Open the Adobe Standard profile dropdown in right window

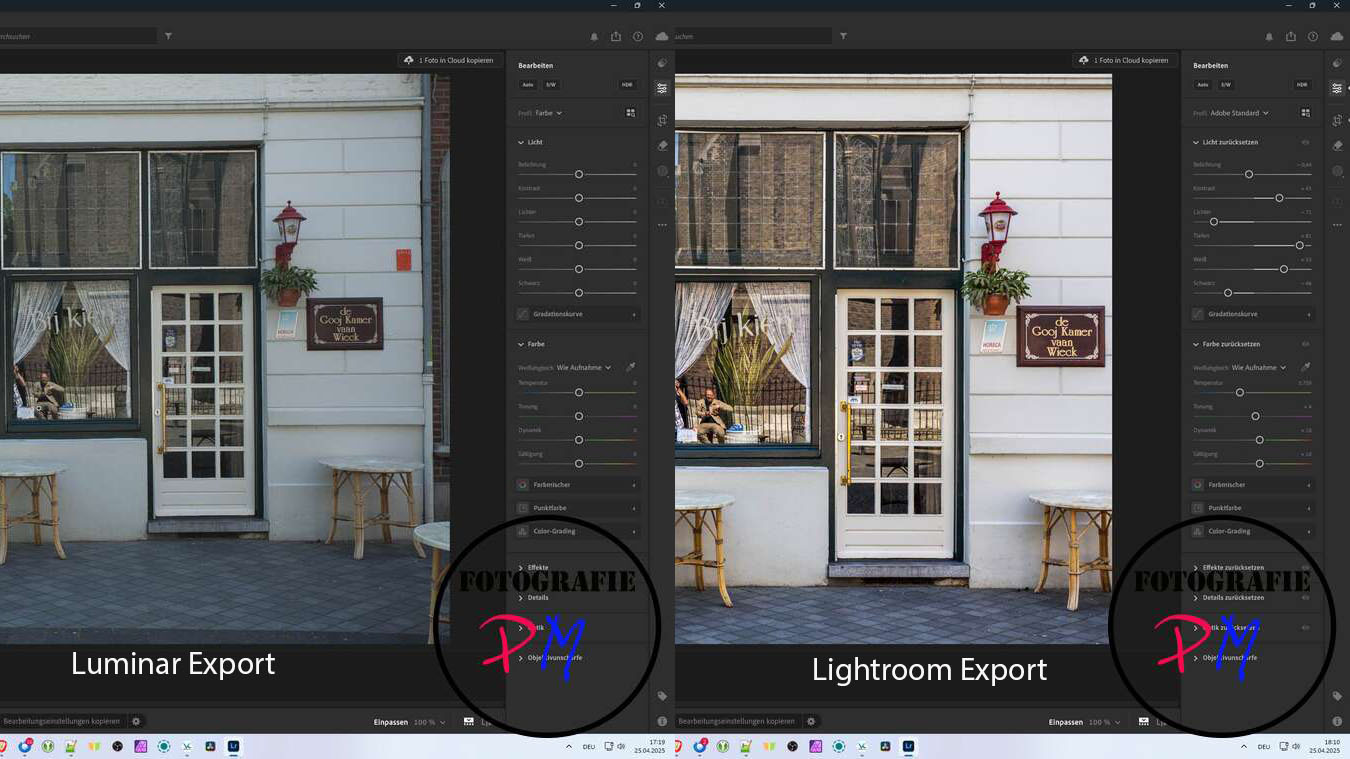coord(1240,113)
